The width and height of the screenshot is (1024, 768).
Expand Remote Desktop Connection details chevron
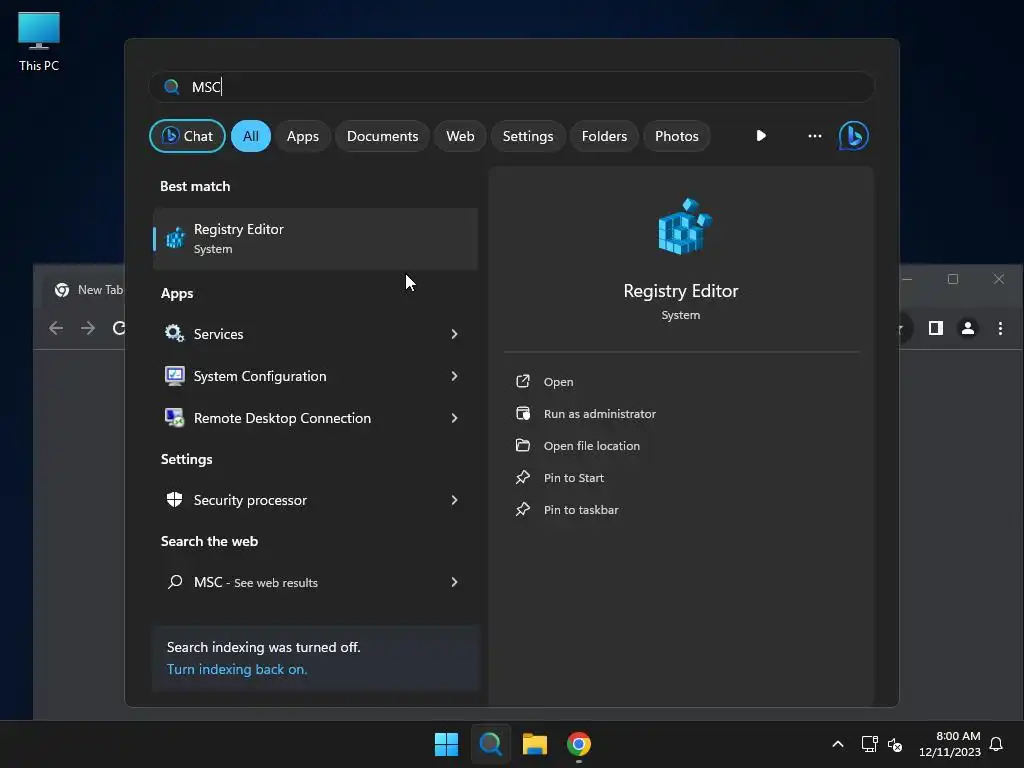click(455, 418)
